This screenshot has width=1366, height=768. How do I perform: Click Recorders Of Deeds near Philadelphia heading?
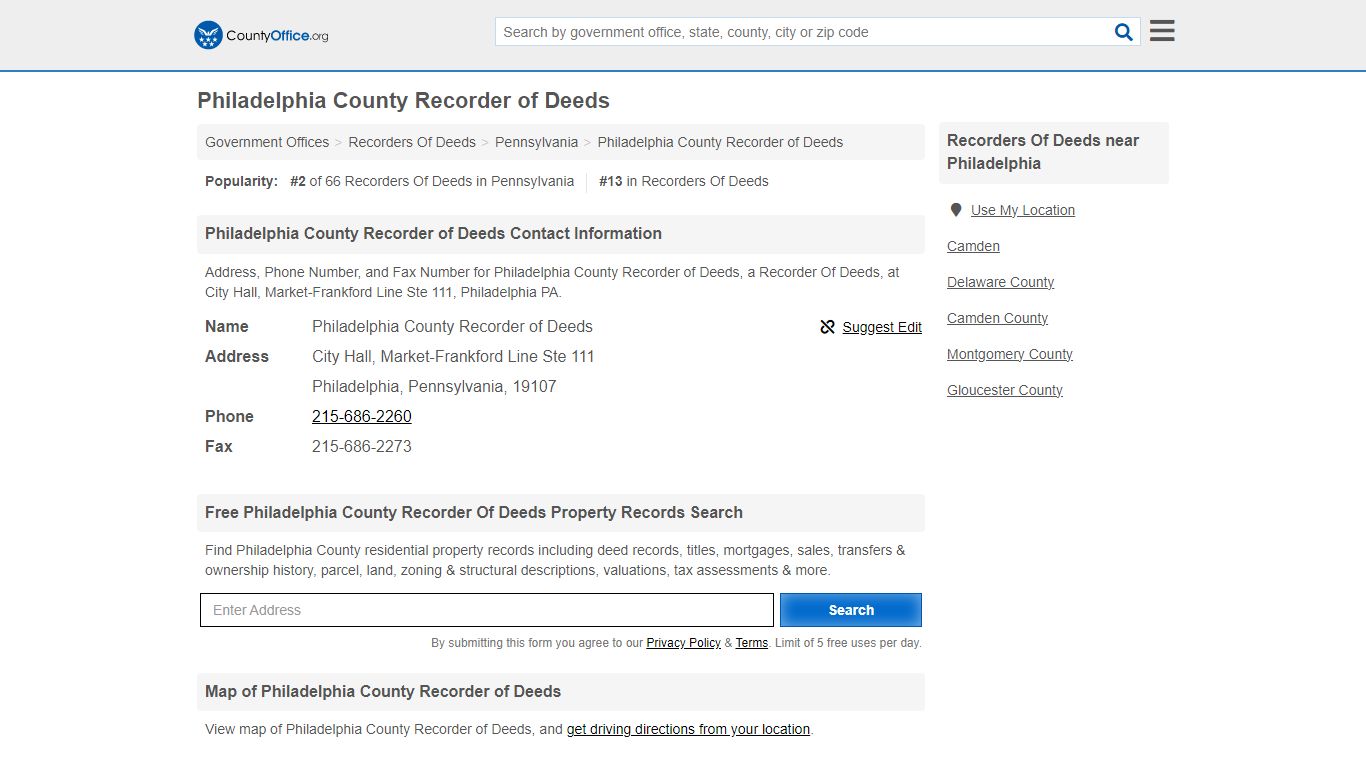click(1043, 152)
